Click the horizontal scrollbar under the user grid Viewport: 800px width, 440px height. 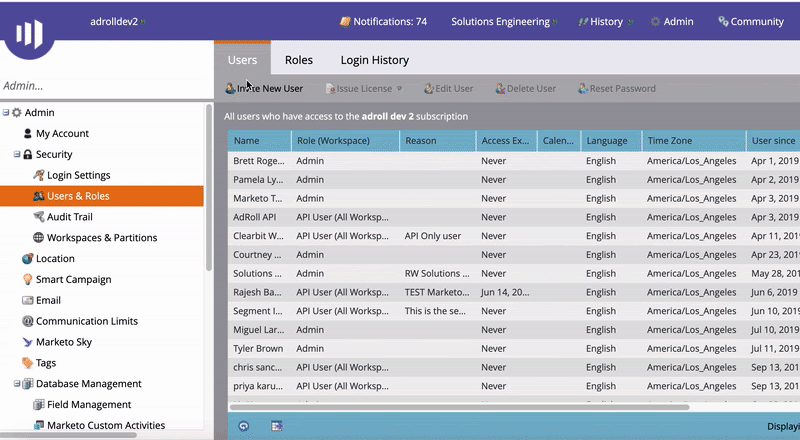point(460,407)
